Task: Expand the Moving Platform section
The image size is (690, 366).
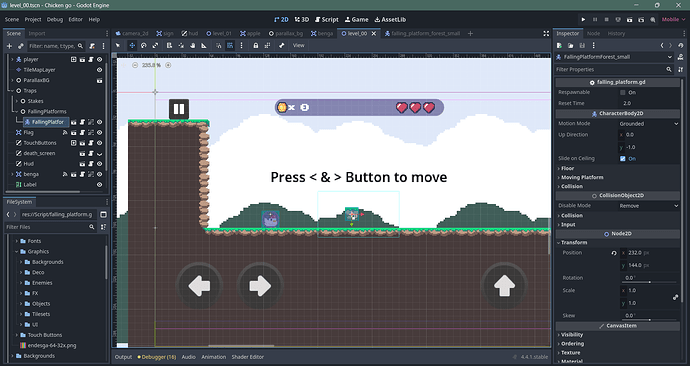Action: coord(582,177)
